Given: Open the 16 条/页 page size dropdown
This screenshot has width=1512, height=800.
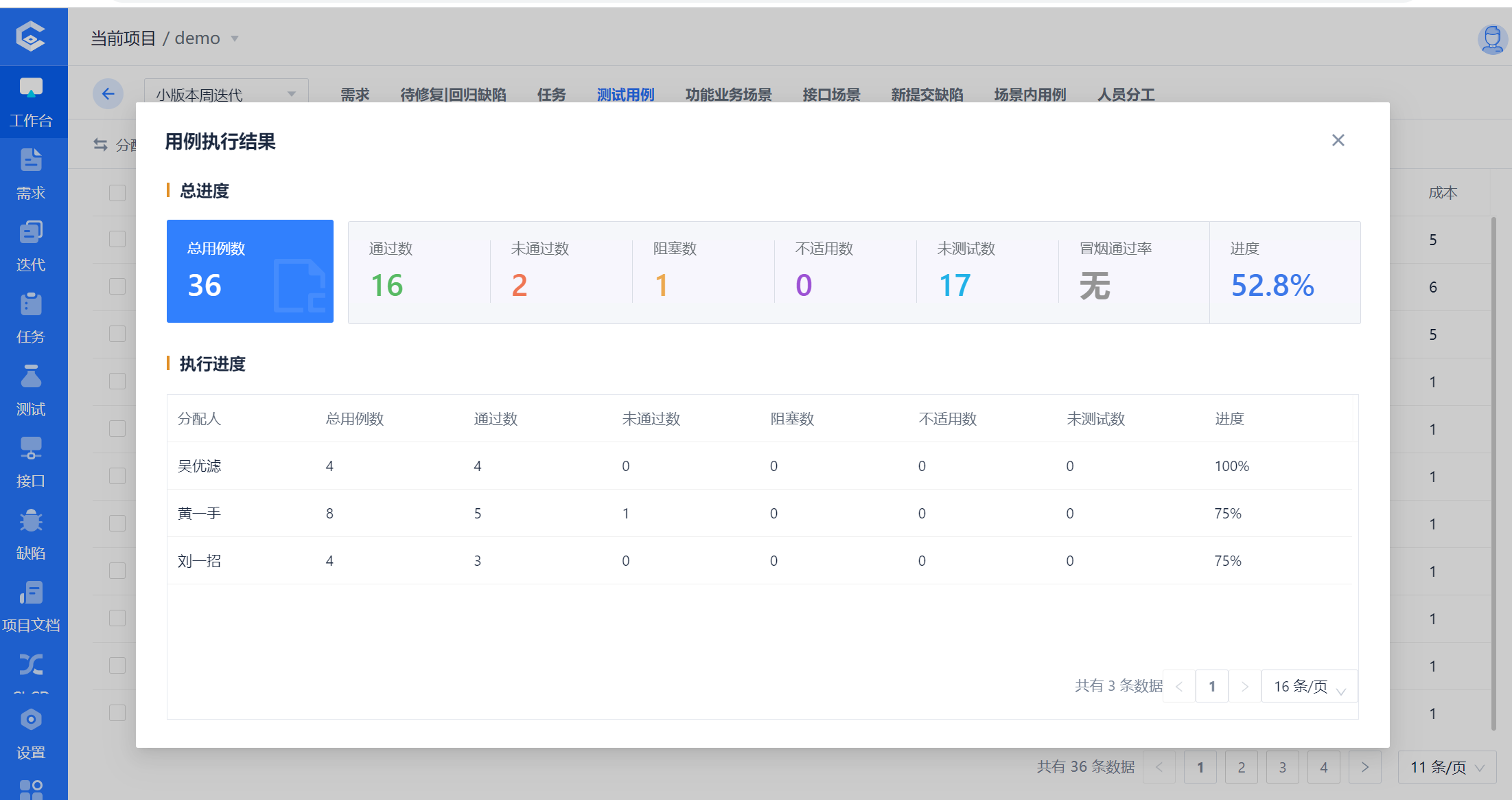Looking at the screenshot, I should [1308, 685].
